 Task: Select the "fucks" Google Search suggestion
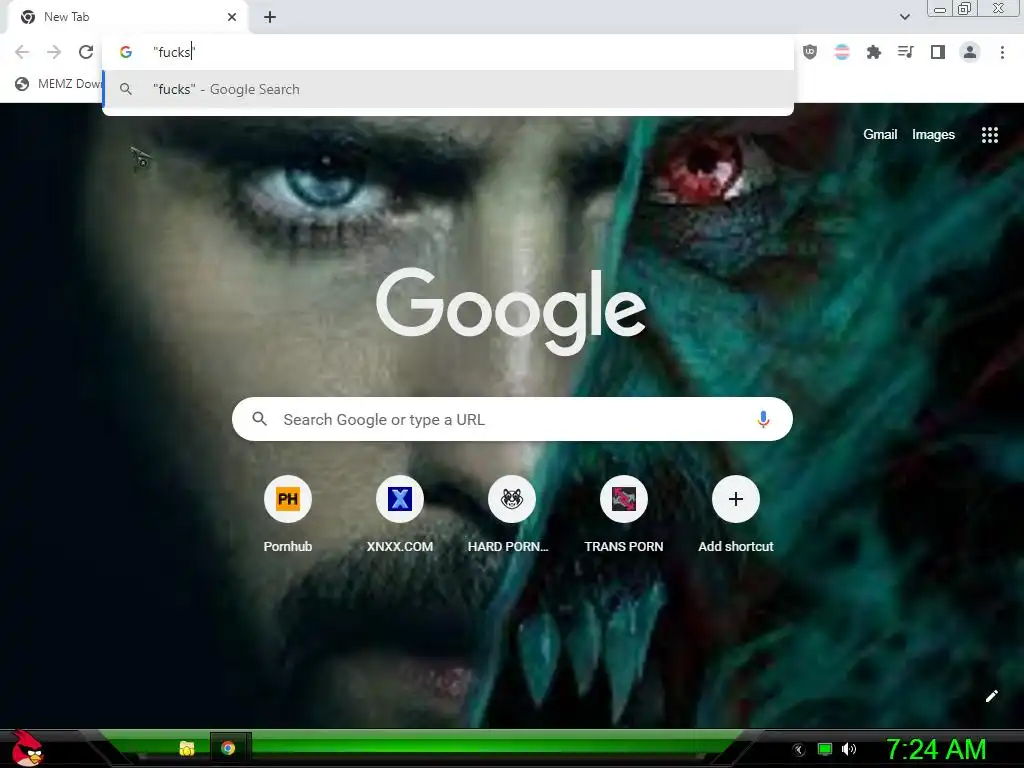(448, 89)
